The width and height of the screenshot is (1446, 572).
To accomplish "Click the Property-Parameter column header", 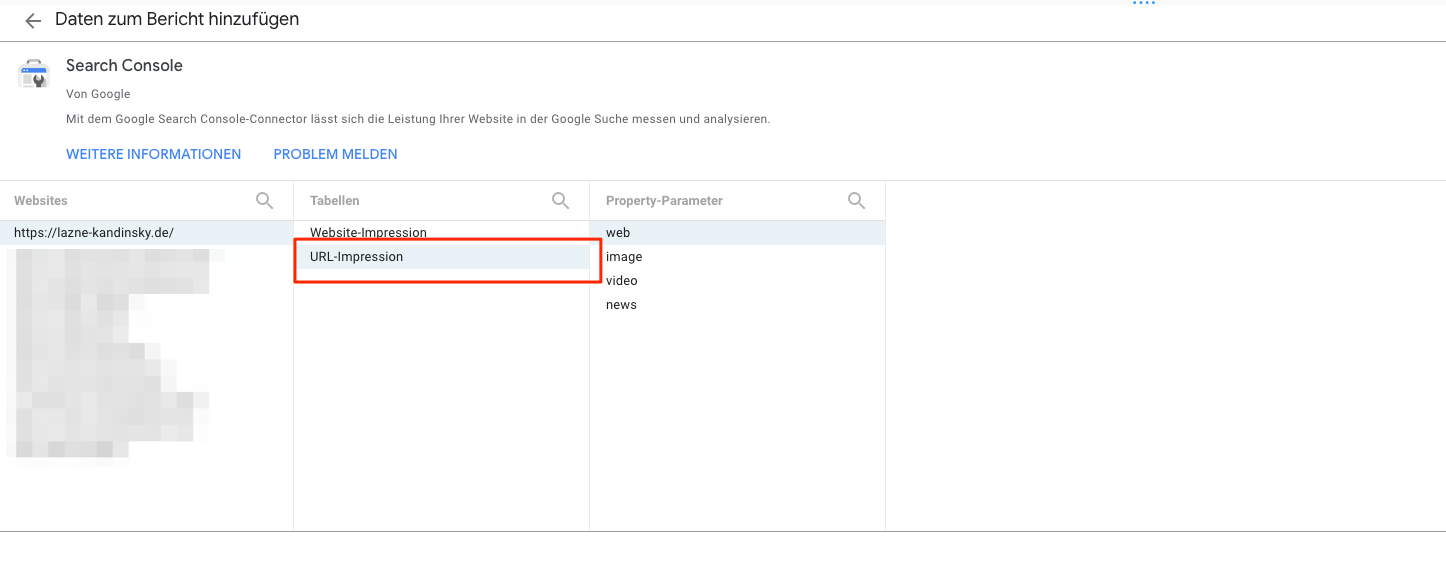I will (664, 201).
